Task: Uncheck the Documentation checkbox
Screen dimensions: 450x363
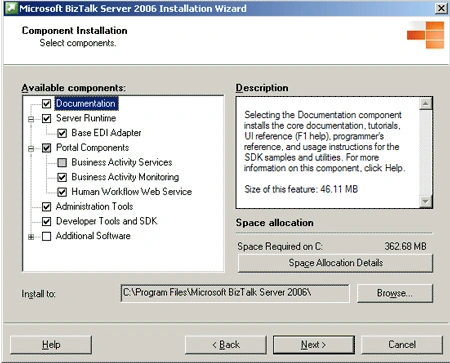Action: coord(46,104)
